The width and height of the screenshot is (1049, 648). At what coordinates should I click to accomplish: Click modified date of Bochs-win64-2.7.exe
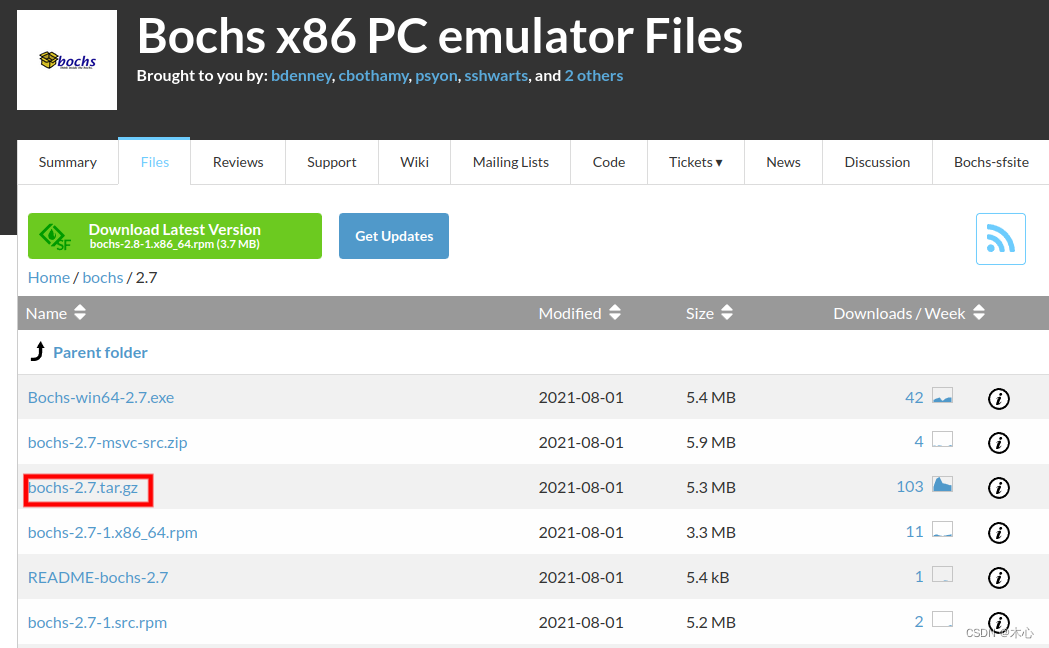pyautogui.click(x=581, y=397)
